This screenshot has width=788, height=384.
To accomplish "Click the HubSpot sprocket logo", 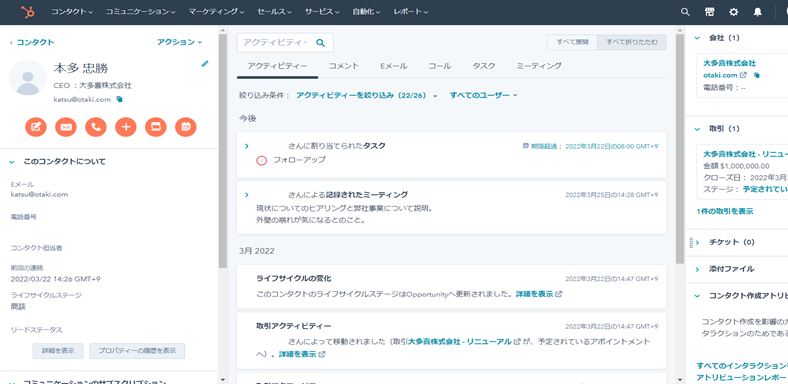I will point(28,12).
